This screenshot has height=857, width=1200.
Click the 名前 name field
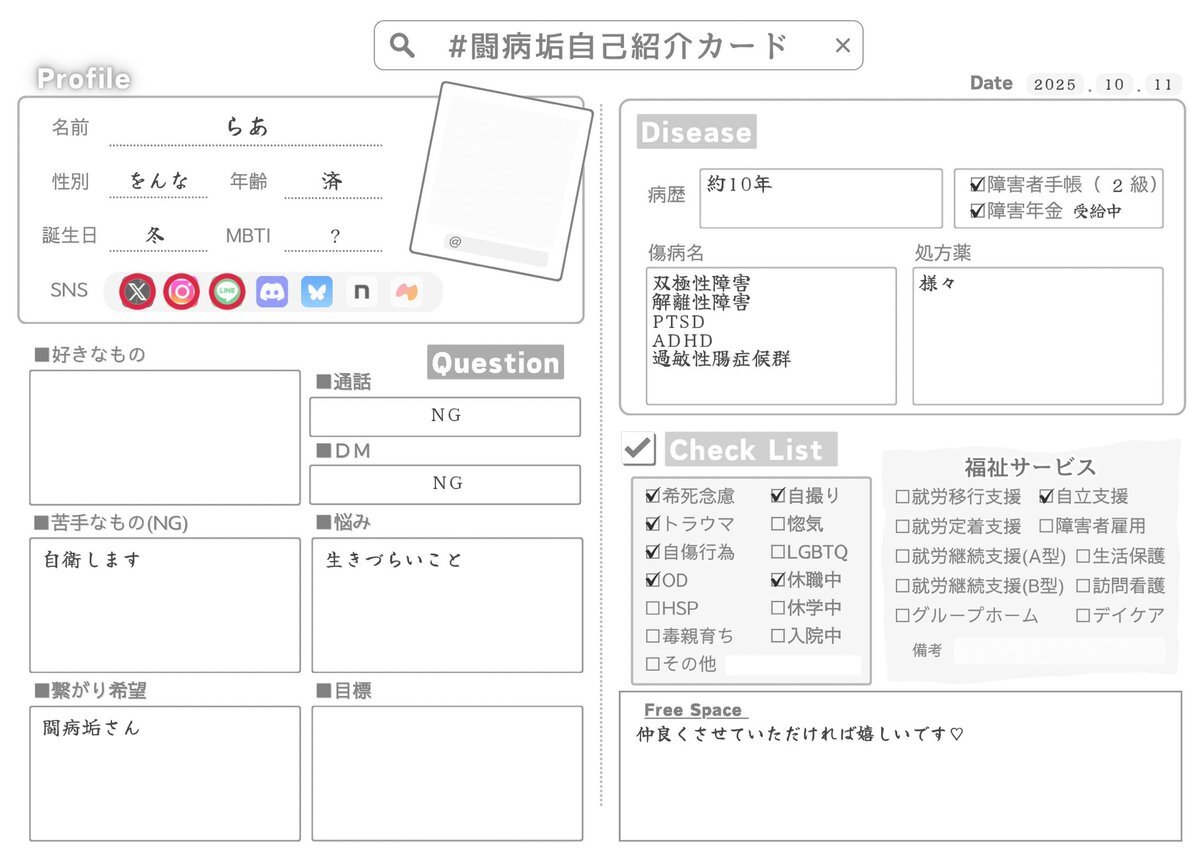point(245,128)
